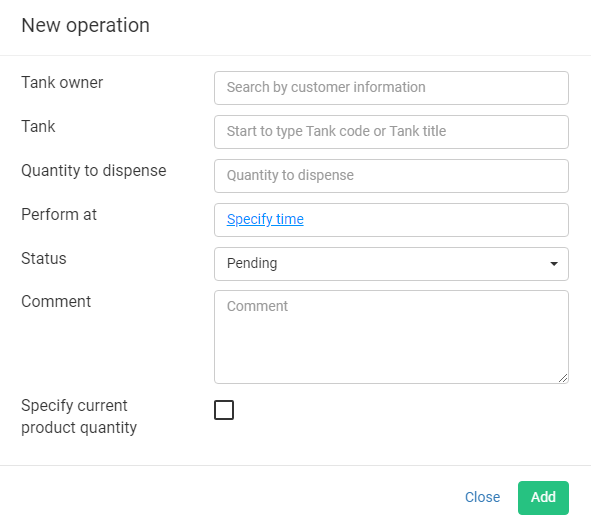Click the New operation dialog title
Viewport: 591px width, 527px height.
tap(86, 26)
